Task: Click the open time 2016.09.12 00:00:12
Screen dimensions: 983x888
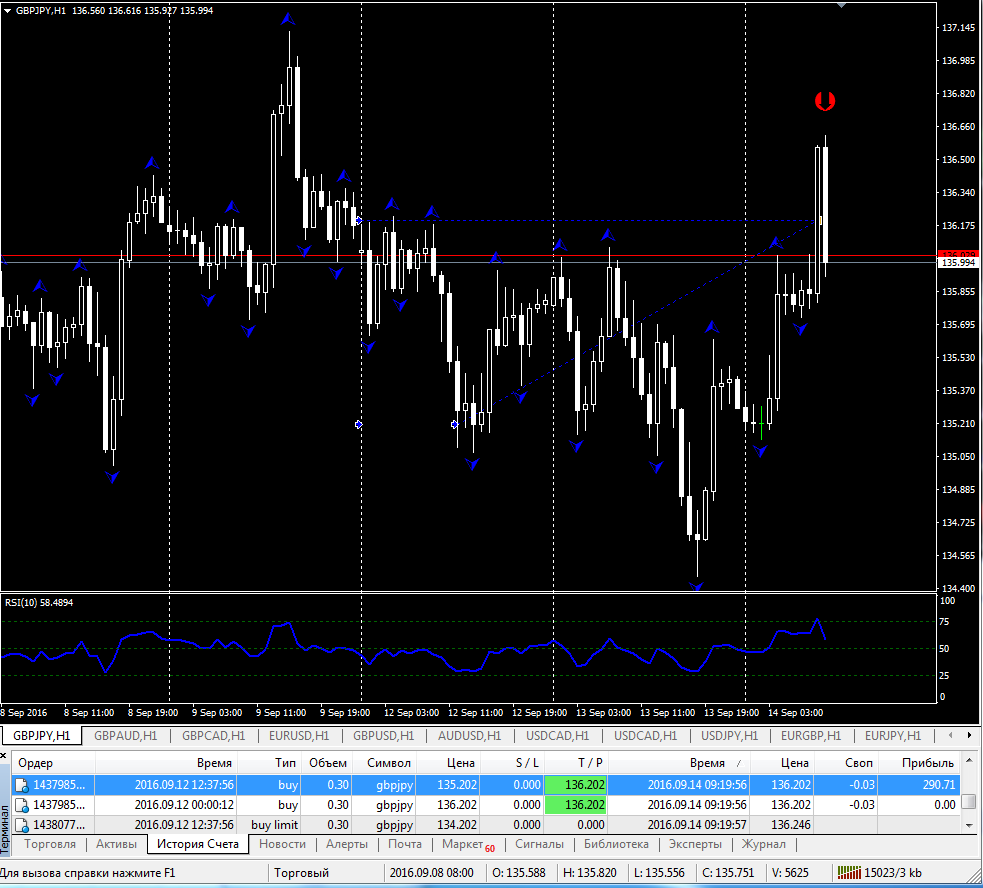Action: (x=184, y=805)
